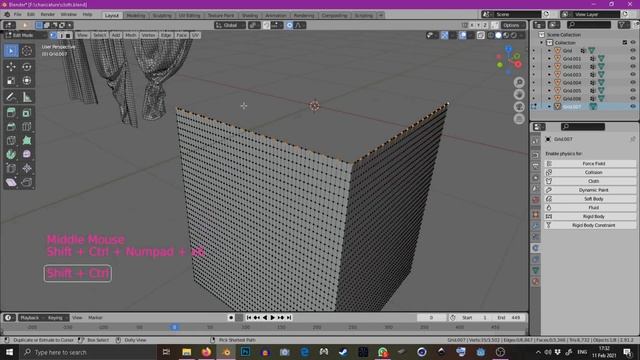Select the Extrude Region tool
This screenshot has height=360, width=640.
(x=11, y=113)
